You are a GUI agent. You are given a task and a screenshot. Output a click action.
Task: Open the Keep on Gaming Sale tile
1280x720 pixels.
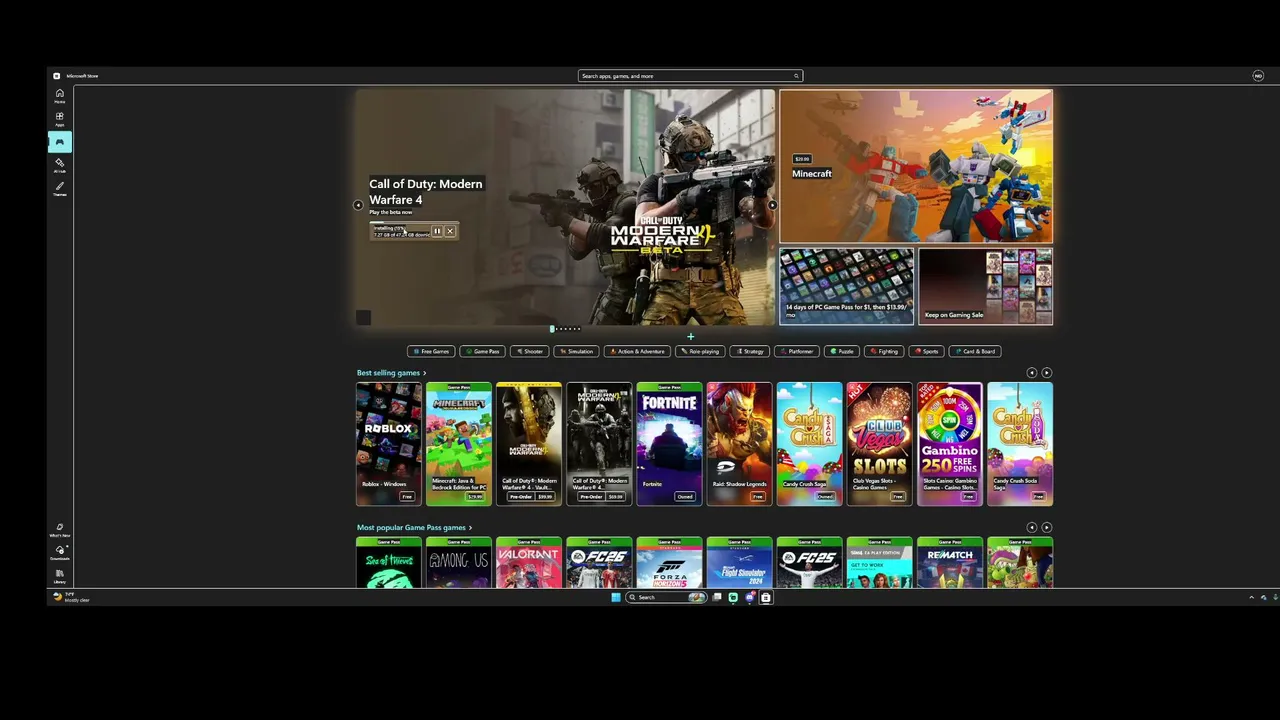(x=986, y=286)
